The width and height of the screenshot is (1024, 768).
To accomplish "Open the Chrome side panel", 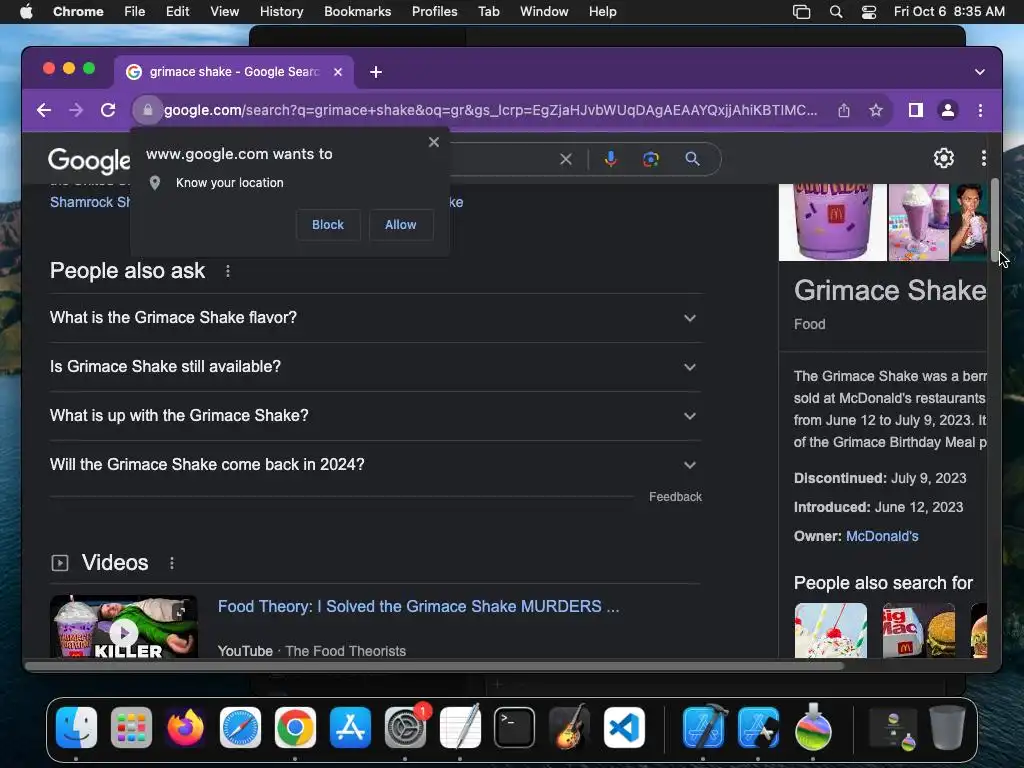I will click(x=916, y=110).
